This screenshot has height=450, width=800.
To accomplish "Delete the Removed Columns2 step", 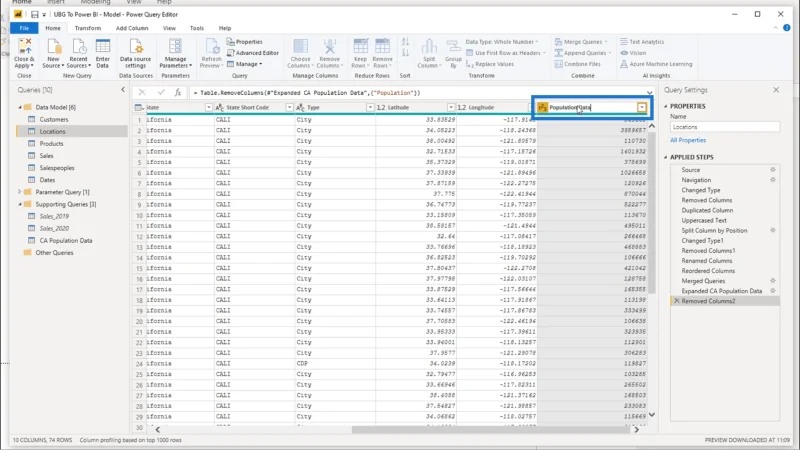I will click(x=677, y=301).
